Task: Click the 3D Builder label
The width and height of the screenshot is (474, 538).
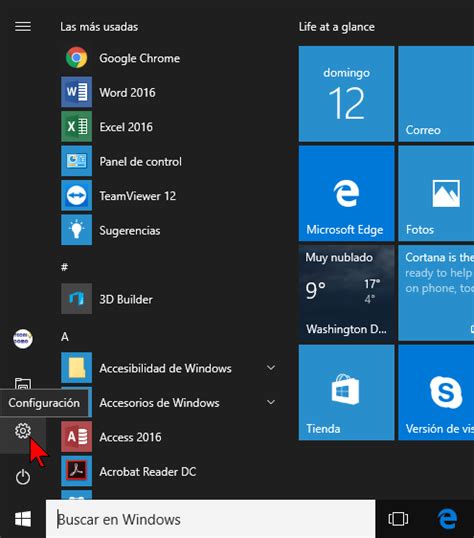Action: pos(126,299)
